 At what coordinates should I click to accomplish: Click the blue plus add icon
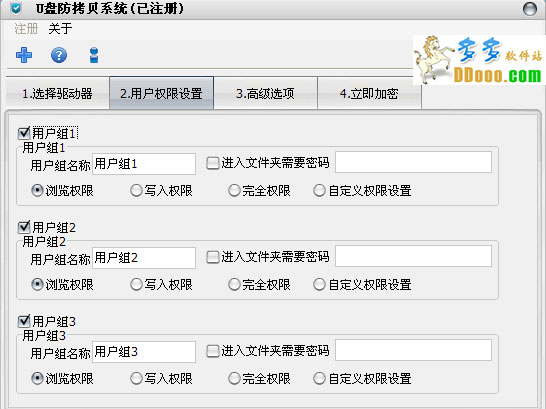click(x=24, y=55)
